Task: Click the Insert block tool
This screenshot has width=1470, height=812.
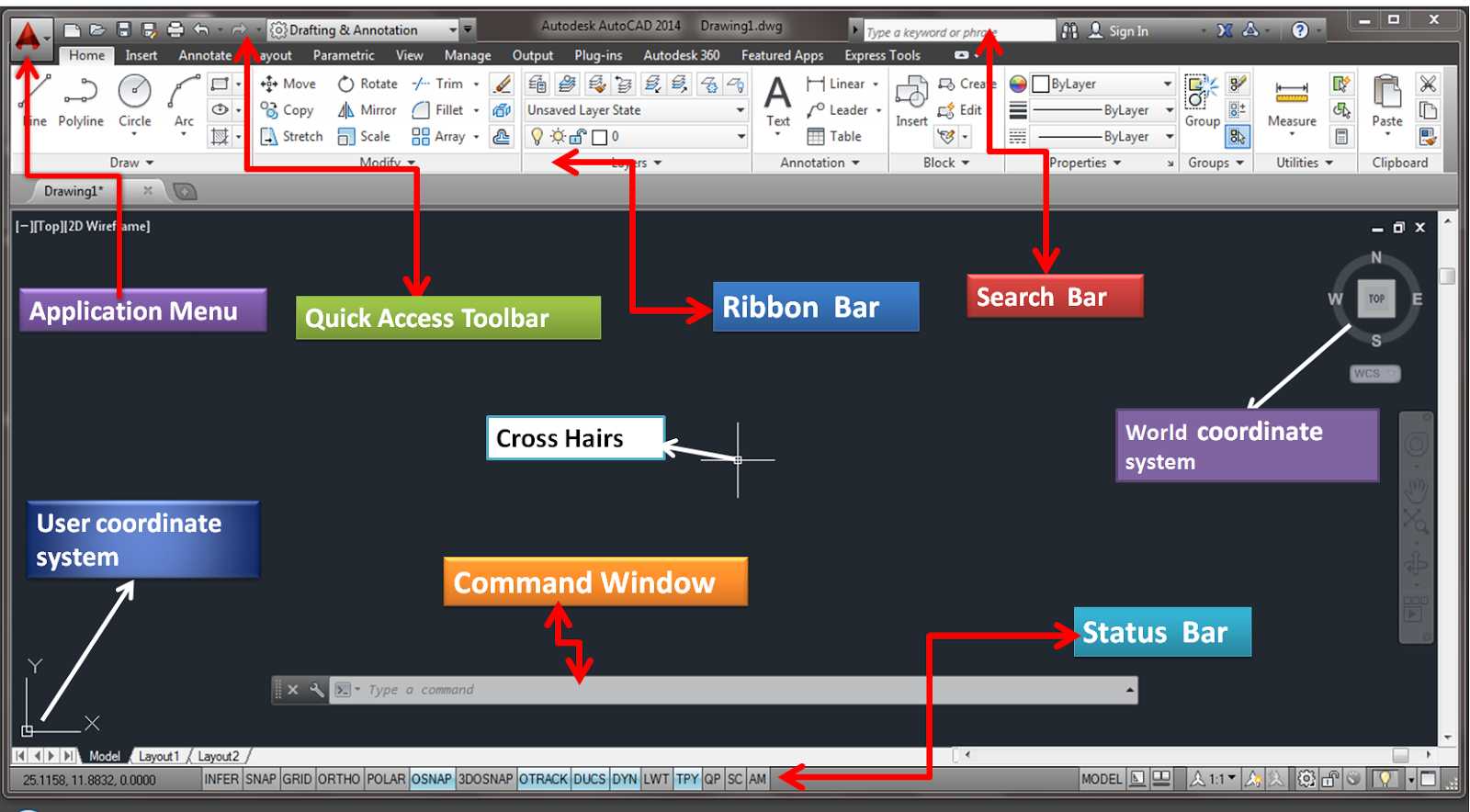Action: pyautogui.click(x=911, y=102)
